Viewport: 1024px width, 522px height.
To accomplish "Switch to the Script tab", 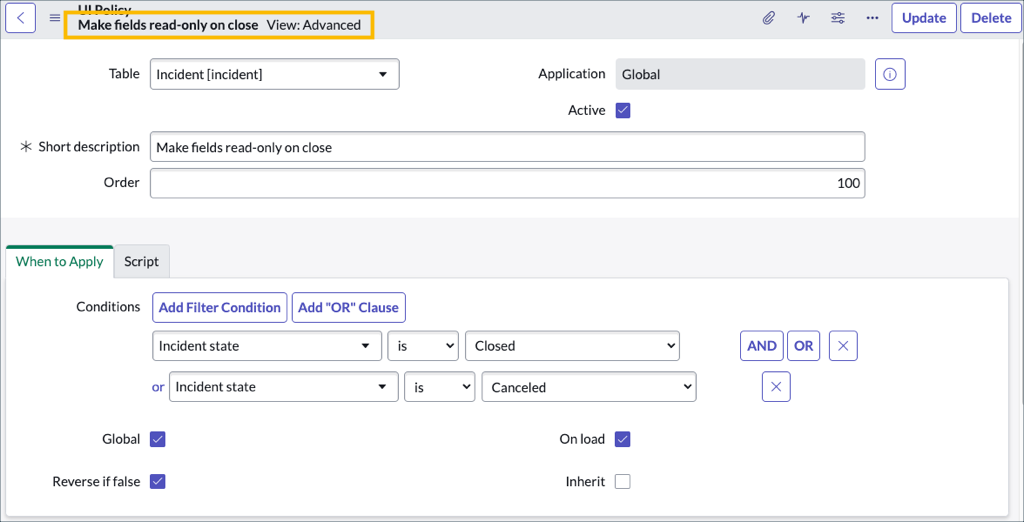I will 141,261.
